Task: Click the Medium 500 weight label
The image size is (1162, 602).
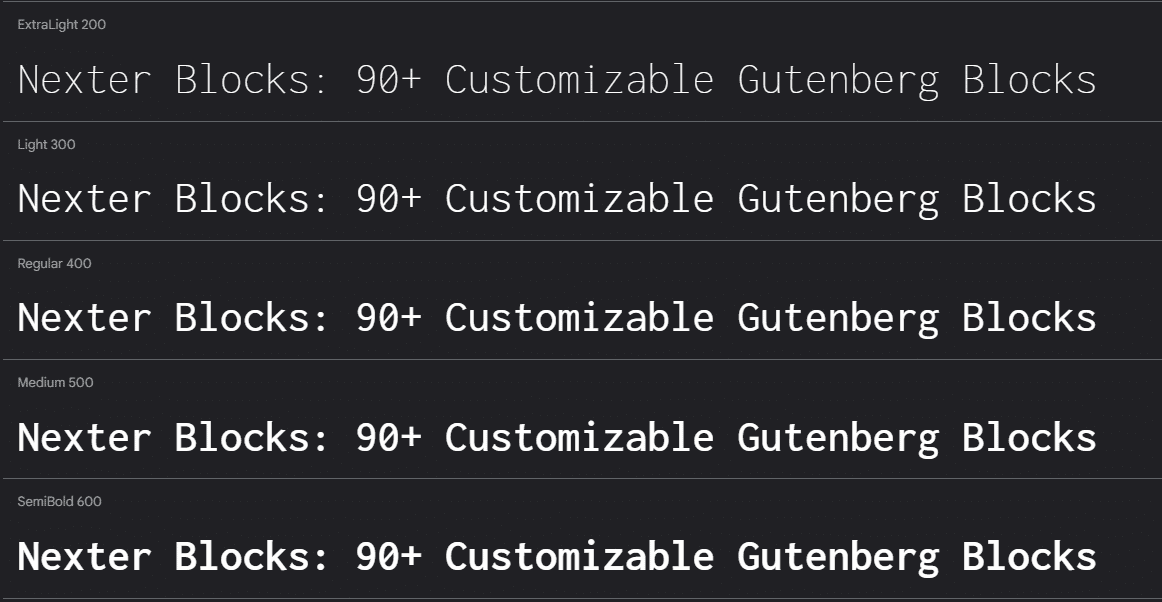Action: coord(55,383)
